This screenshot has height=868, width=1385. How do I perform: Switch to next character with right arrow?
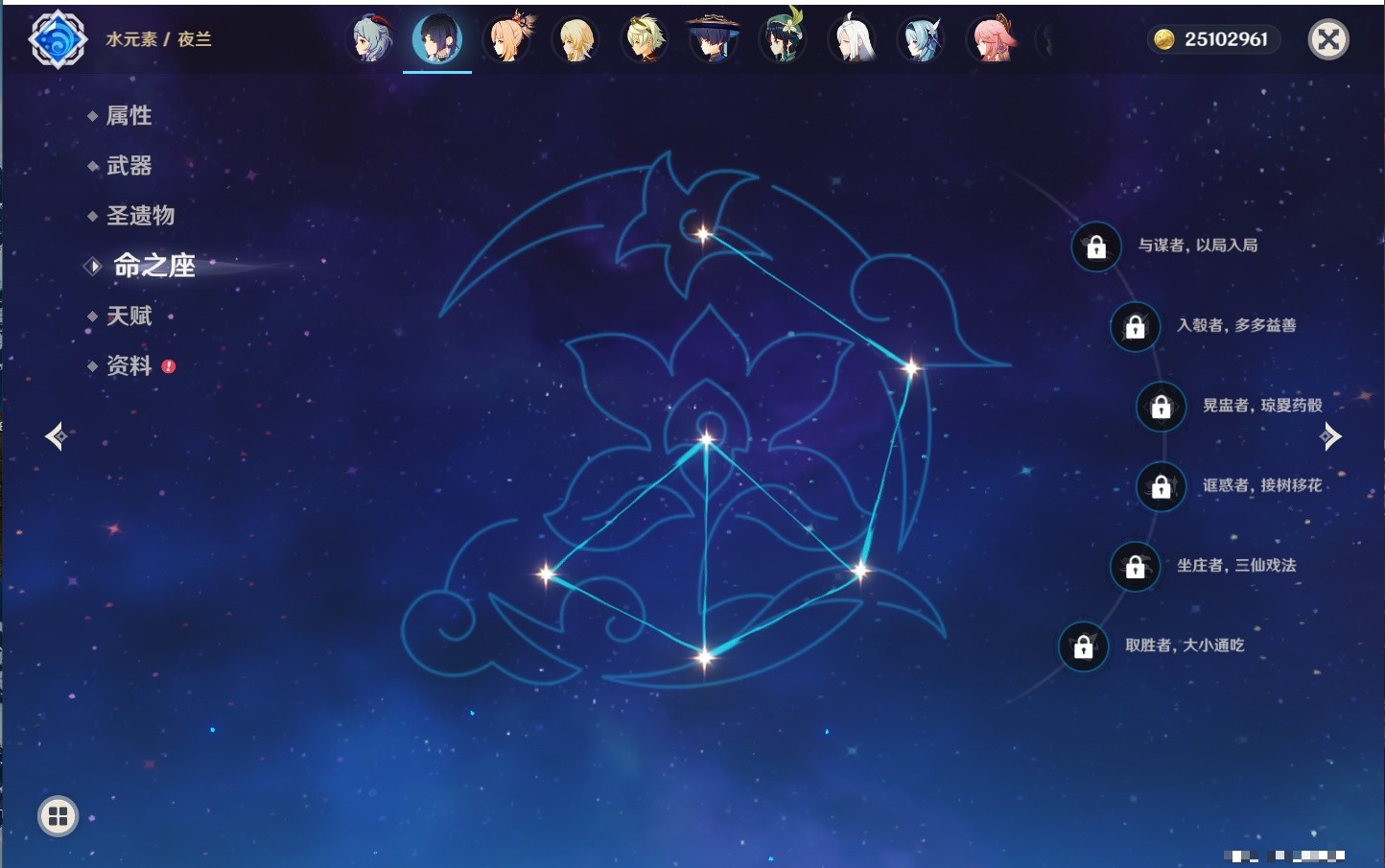(1330, 436)
